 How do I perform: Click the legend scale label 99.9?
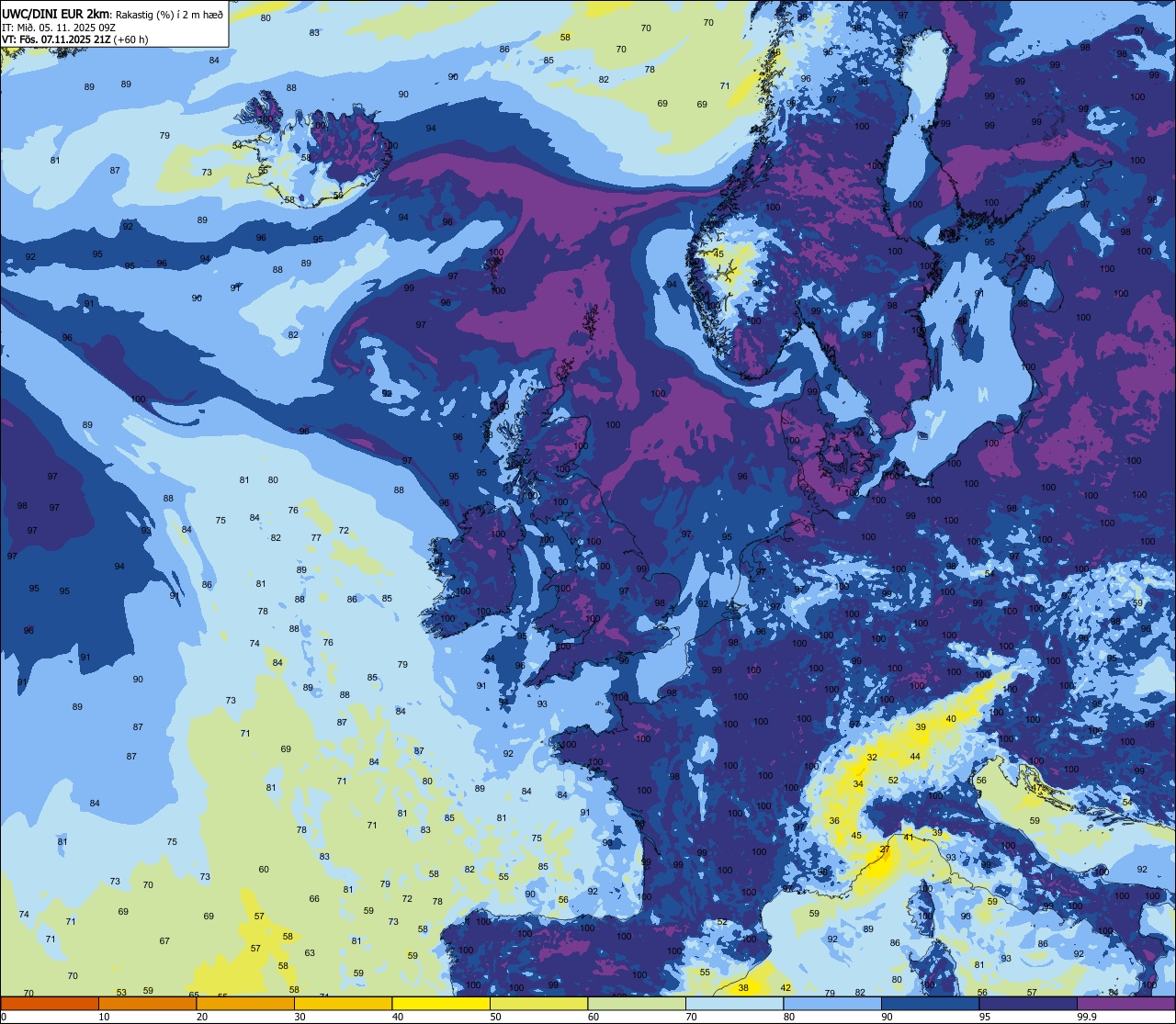pyautogui.click(x=1087, y=1017)
